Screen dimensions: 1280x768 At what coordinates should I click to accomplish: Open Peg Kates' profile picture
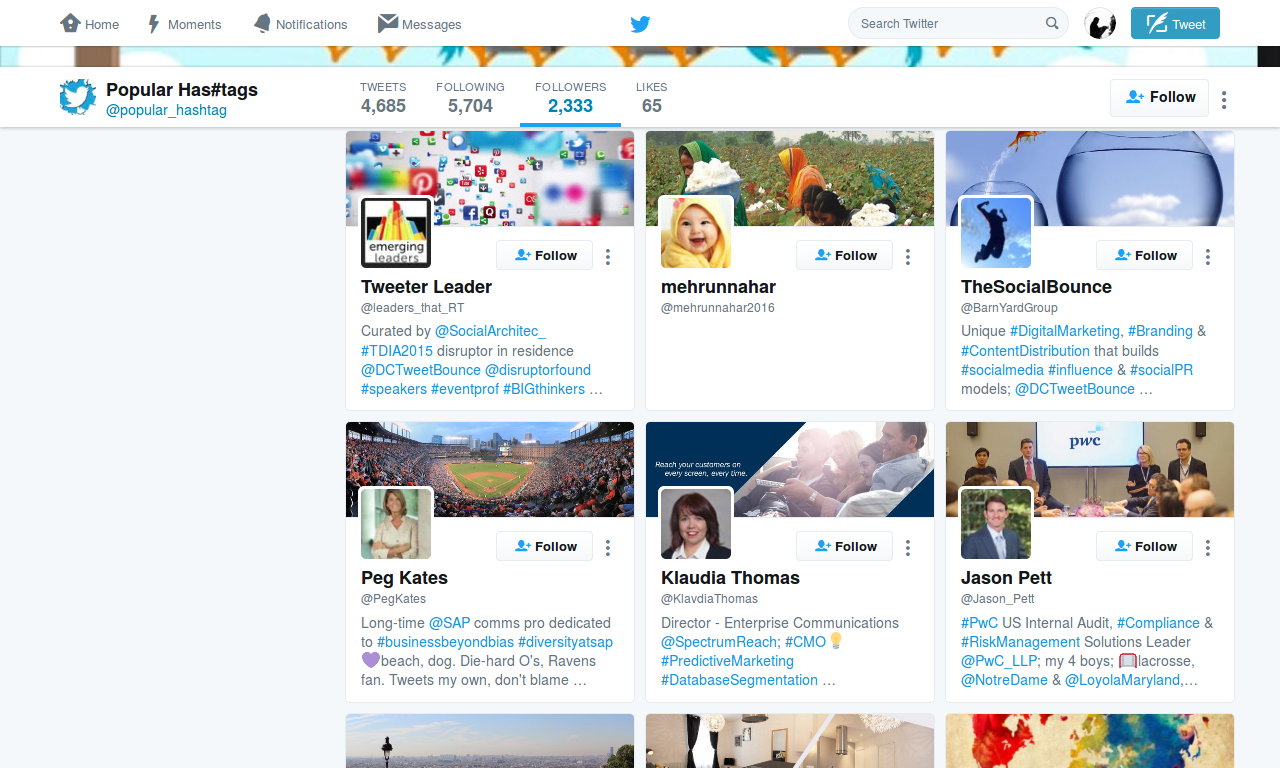tap(396, 523)
